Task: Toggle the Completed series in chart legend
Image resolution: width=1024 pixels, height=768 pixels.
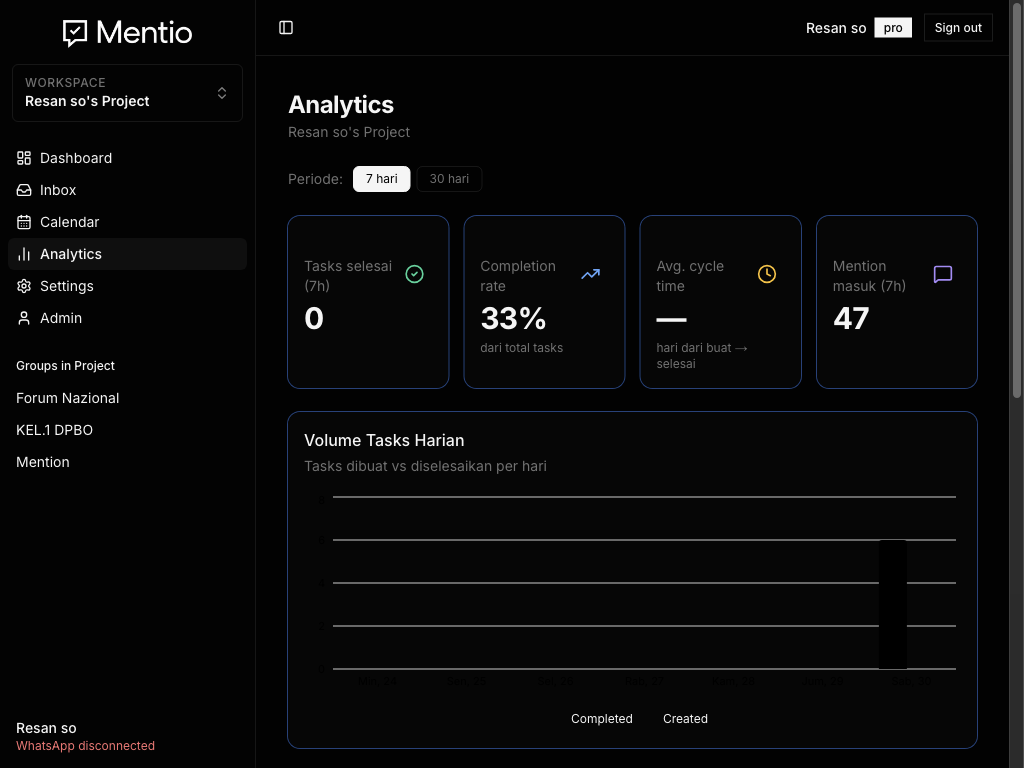Action: 601,718
